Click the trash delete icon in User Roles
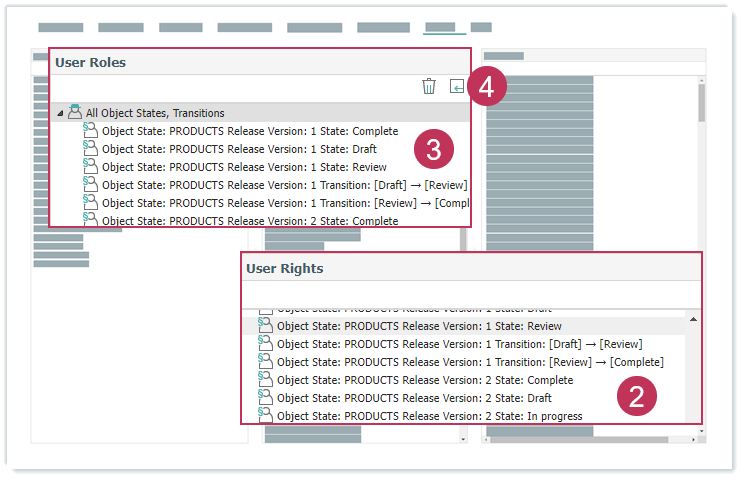 click(x=429, y=87)
